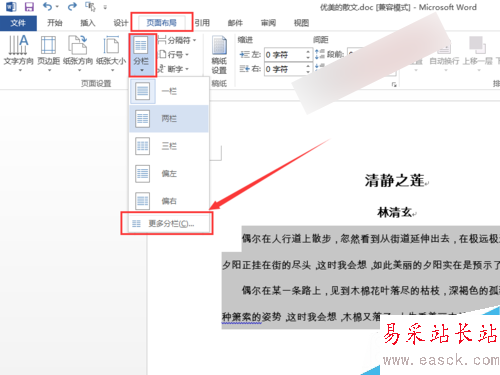The height and width of the screenshot is (375, 500).
Task: Click the 上移一层 bring forward button
Action: [477, 53]
